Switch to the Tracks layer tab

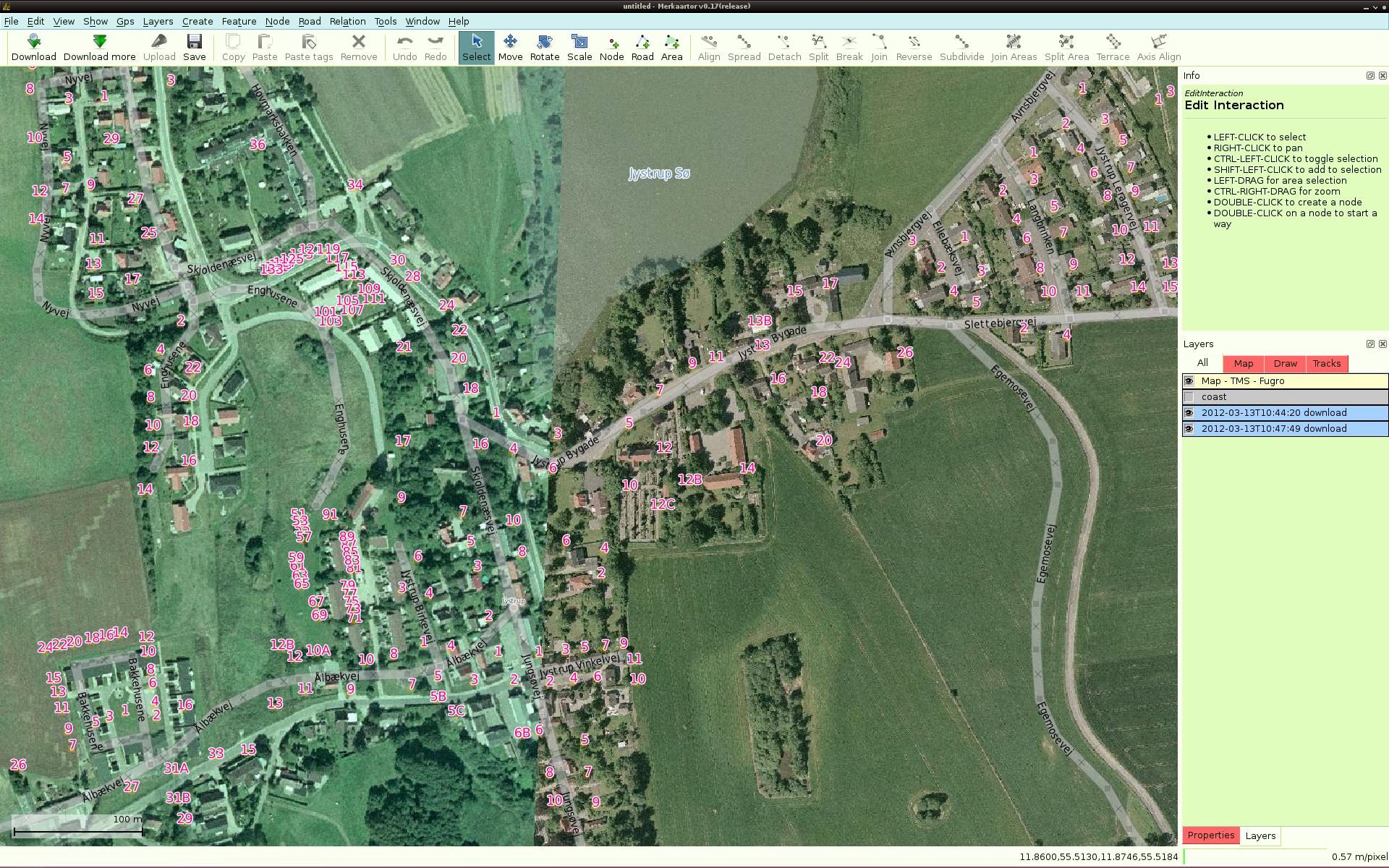[x=1326, y=363]
